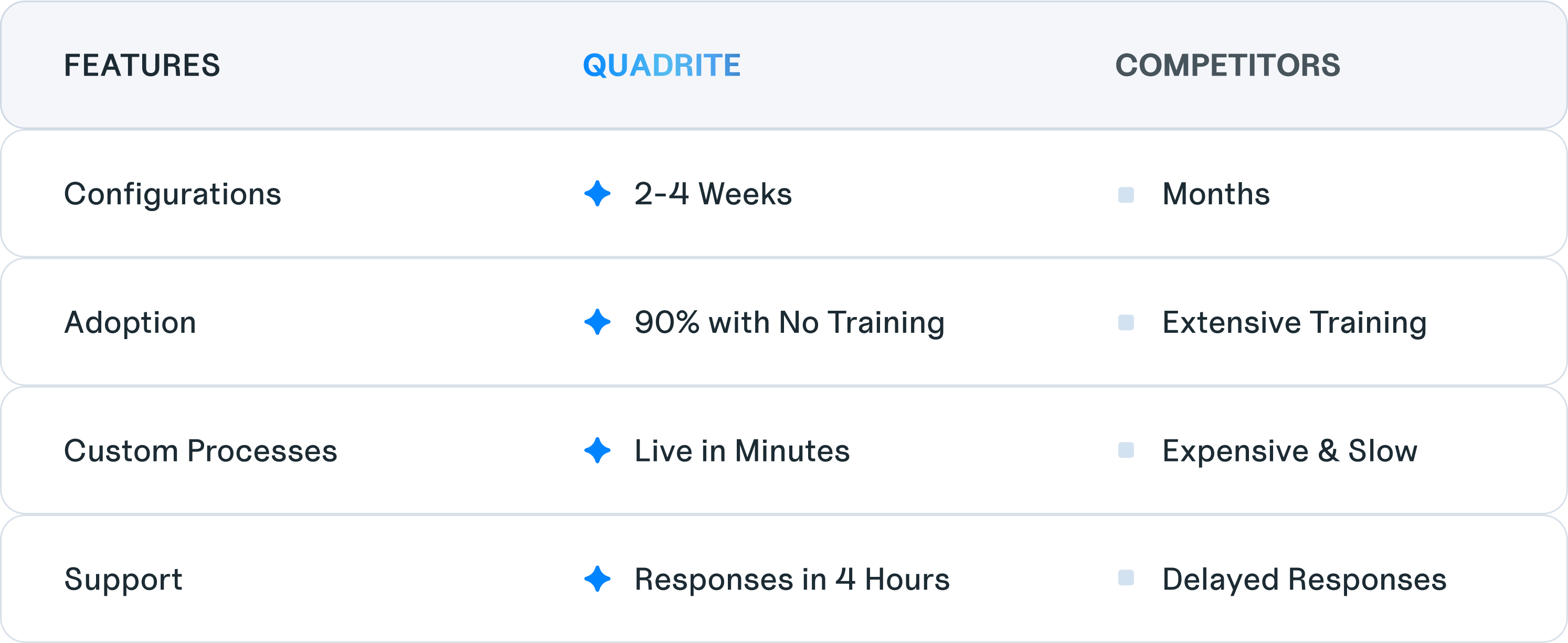Screen dimensions: 1568x643
Task: Click the Support feature label
Action: pyautogui.click(x=123, y=579)
